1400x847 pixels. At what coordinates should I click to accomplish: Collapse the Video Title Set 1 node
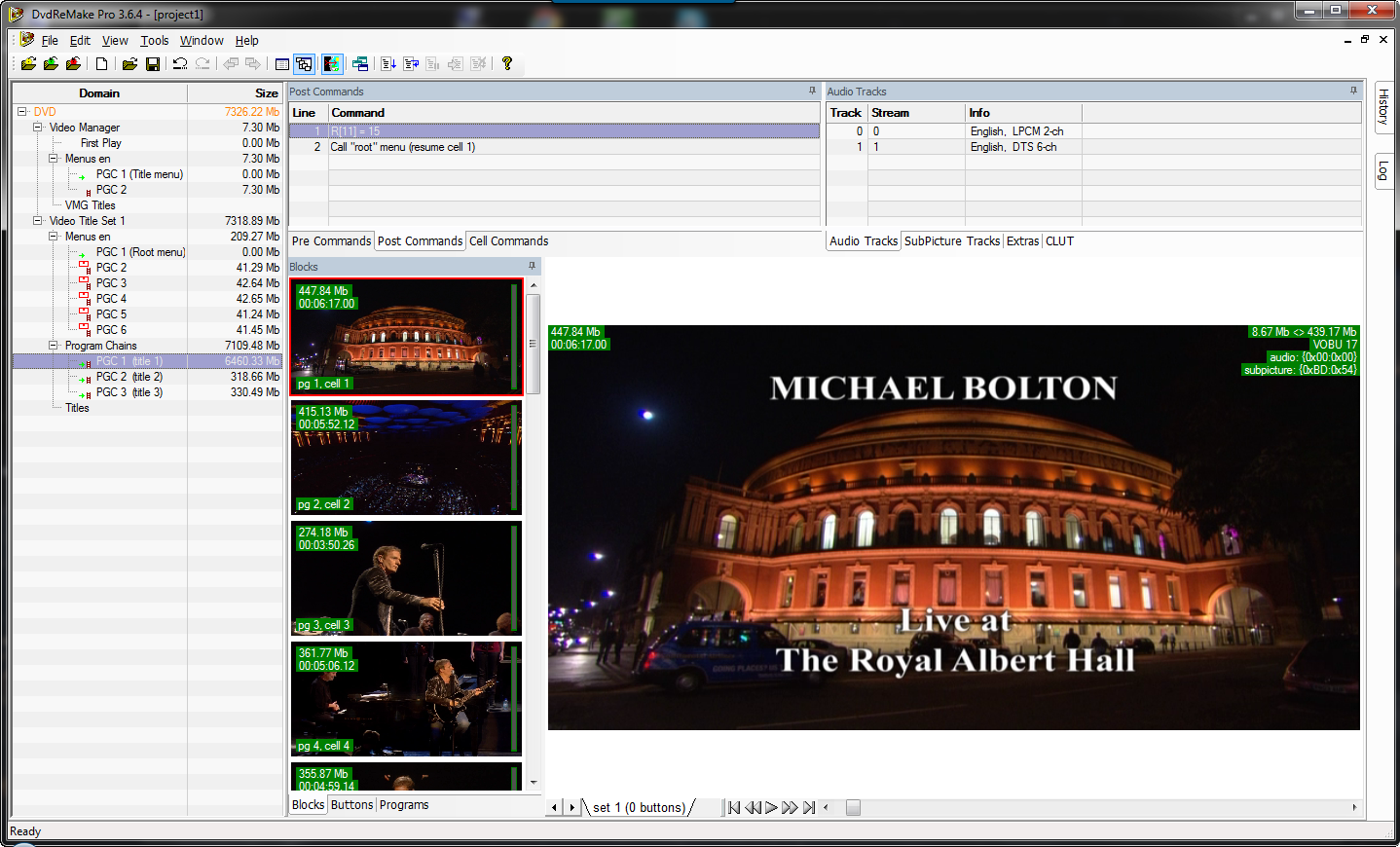[x=37, y=221]
